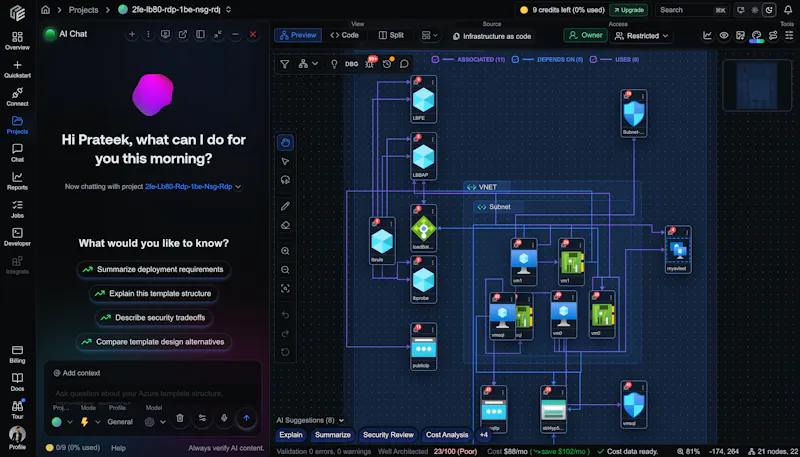The width and height of the screenshot is (800, 457).
Task: Collapse AI Chat with shrink arrows icon
Action: pos(218,34)
